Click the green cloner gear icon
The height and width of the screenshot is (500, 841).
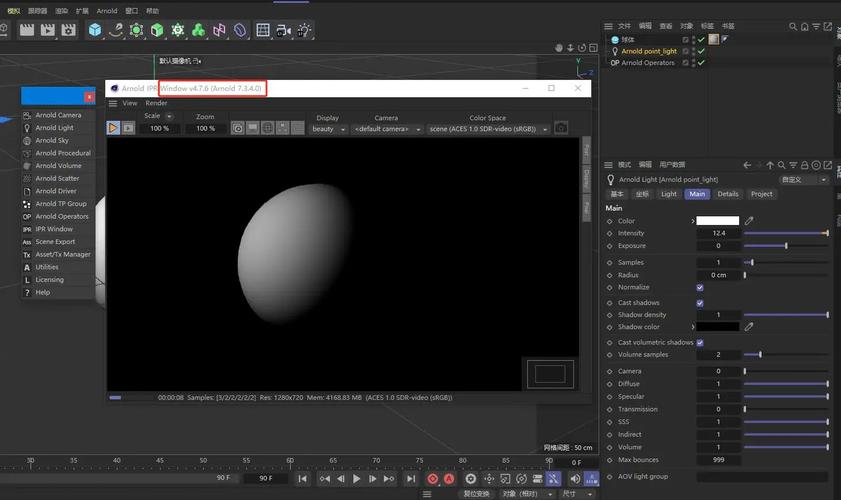(x=178, y=30)
